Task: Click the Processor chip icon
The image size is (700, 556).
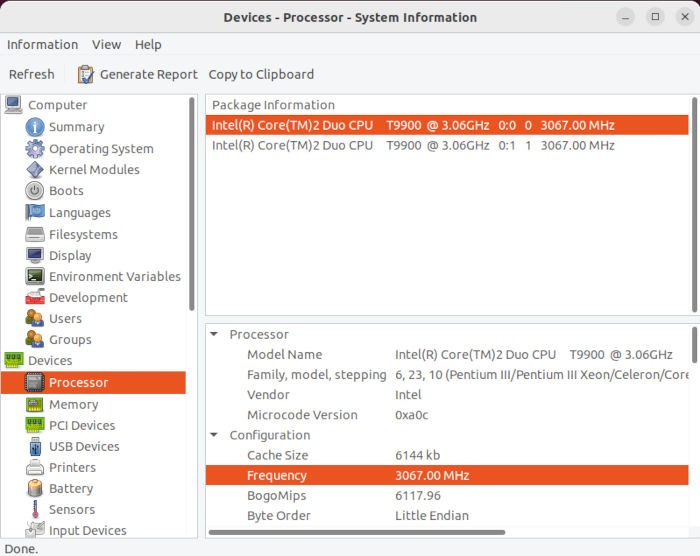Action: click(x=35, y=383)
